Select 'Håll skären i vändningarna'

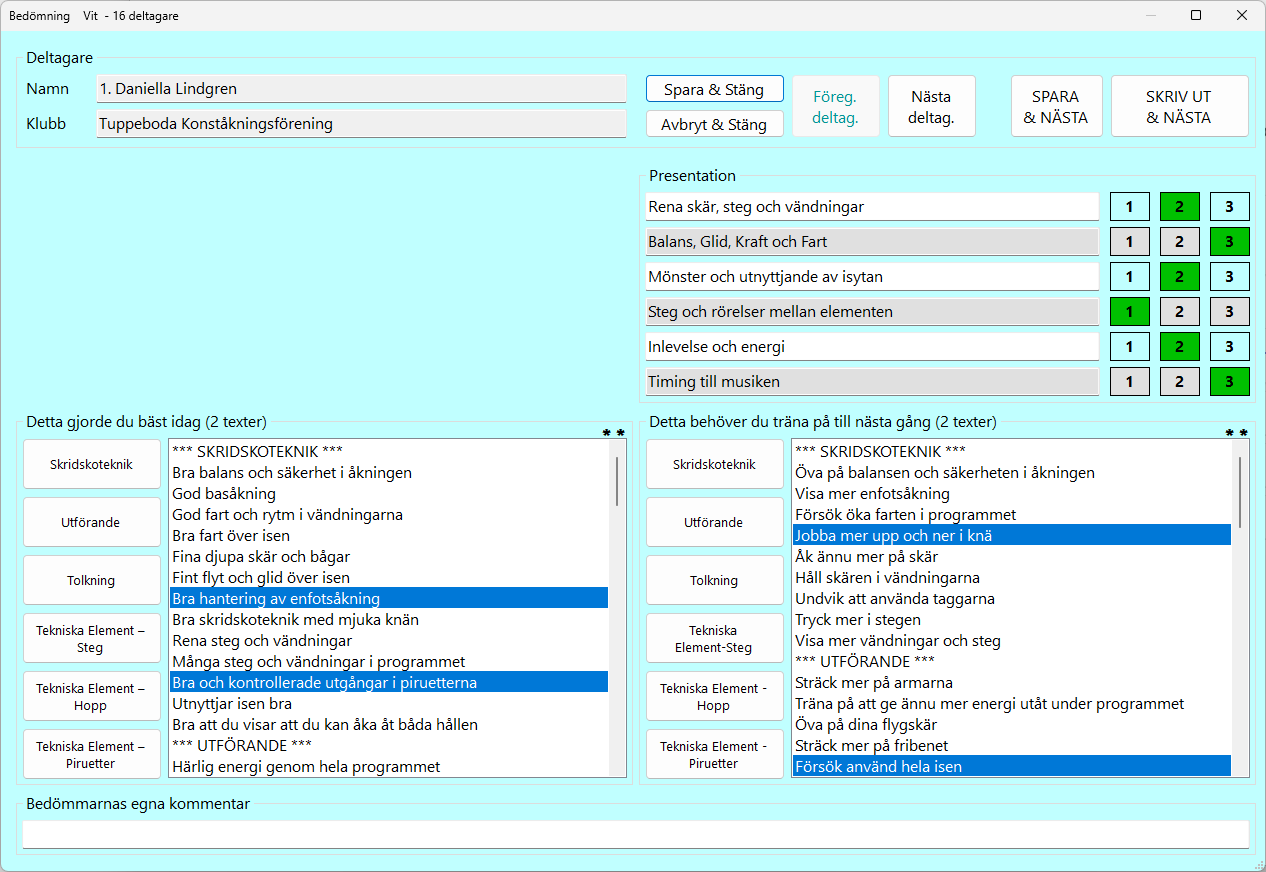pos(1012,577)
